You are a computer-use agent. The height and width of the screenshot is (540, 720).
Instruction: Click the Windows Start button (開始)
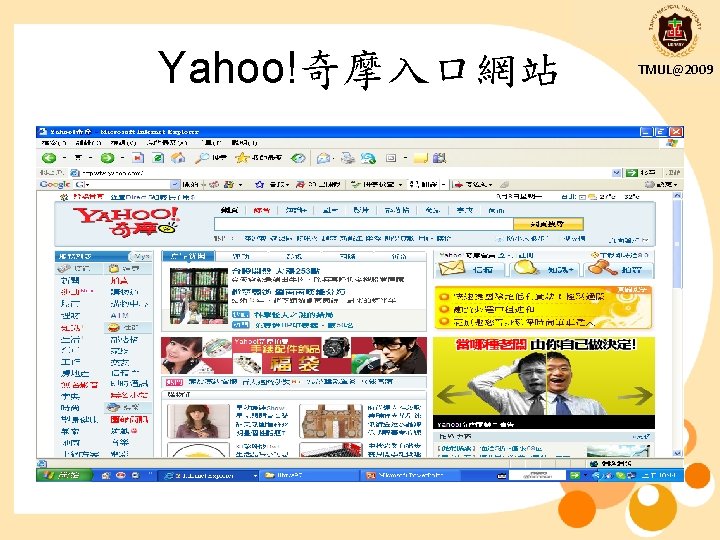point(64,475)
